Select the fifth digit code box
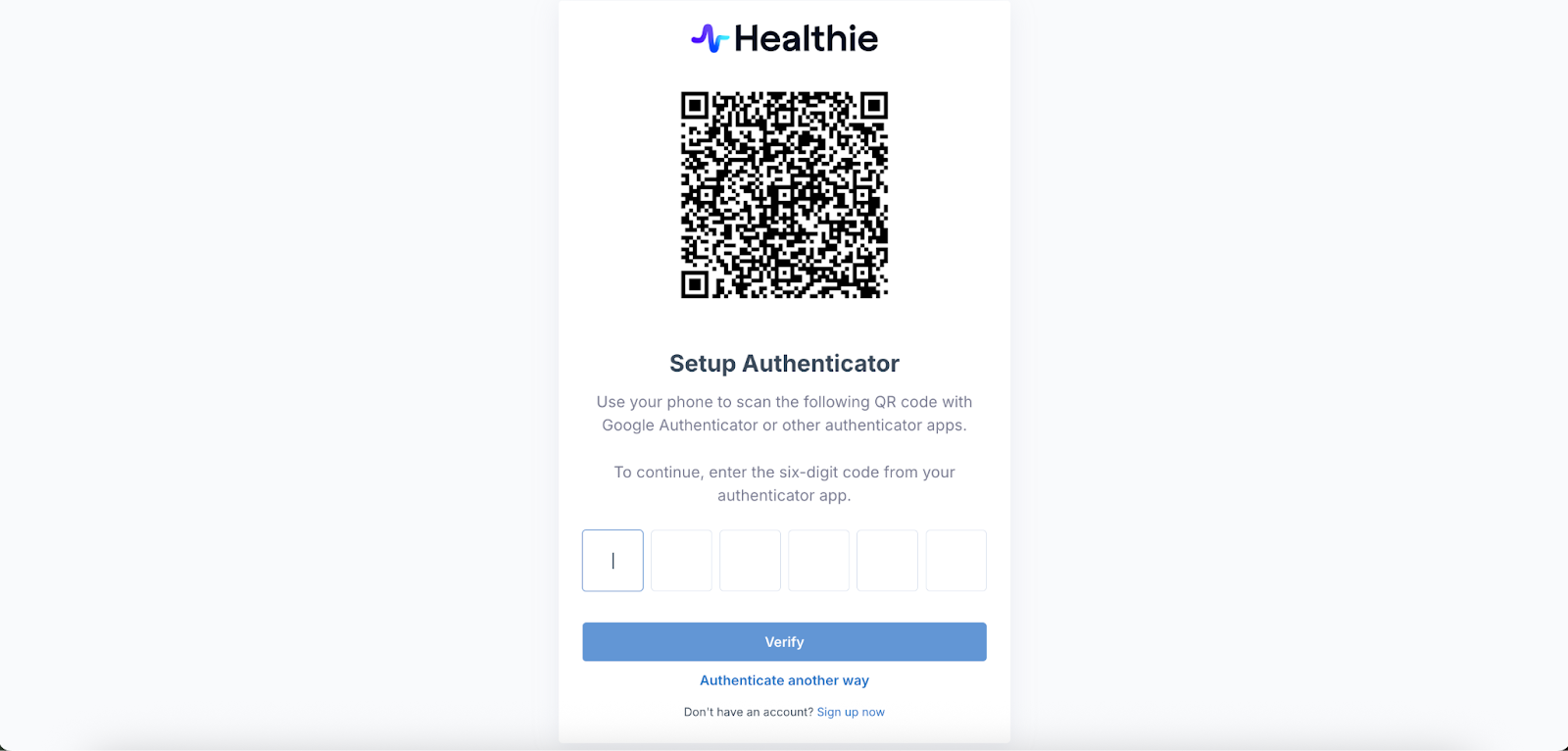The height and width of the screenshot is (751, 1568). pyautogui.click(x=887, y=561)
